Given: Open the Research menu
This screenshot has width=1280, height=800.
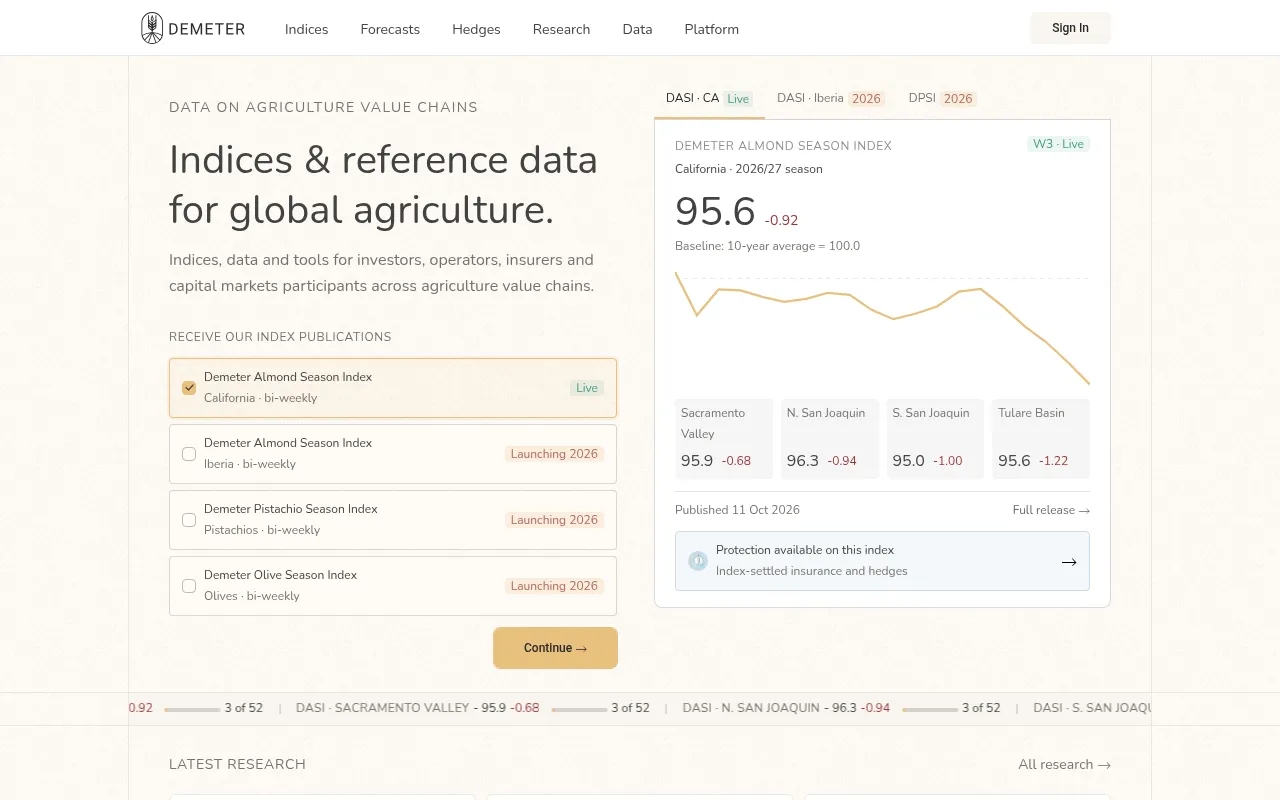Looking at the screenshot, I should point(561,29).
